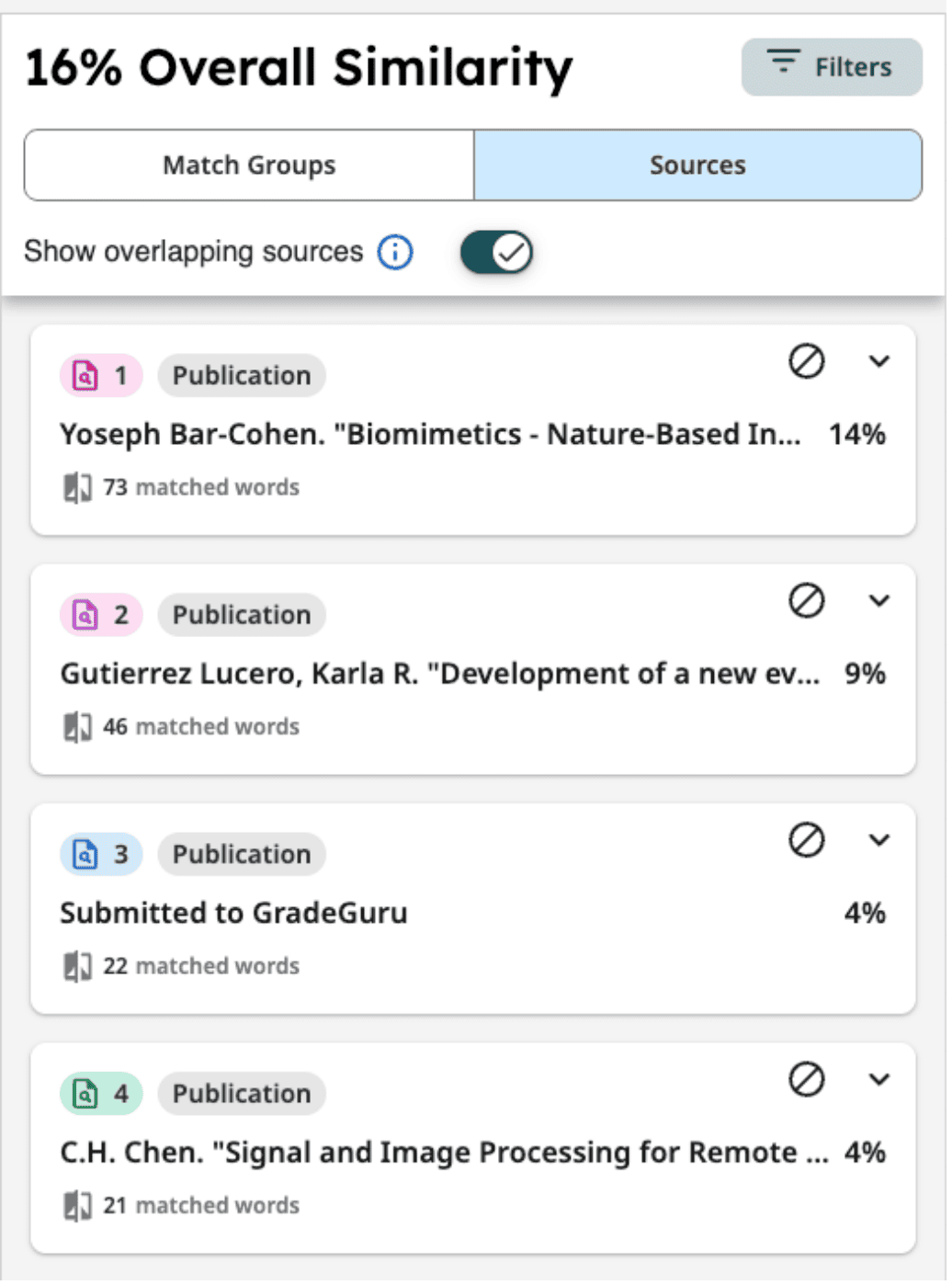Open the Yoseph Bar-Cohen Biomimetics source title
952x1285 pixels.
tap(431, 436)
